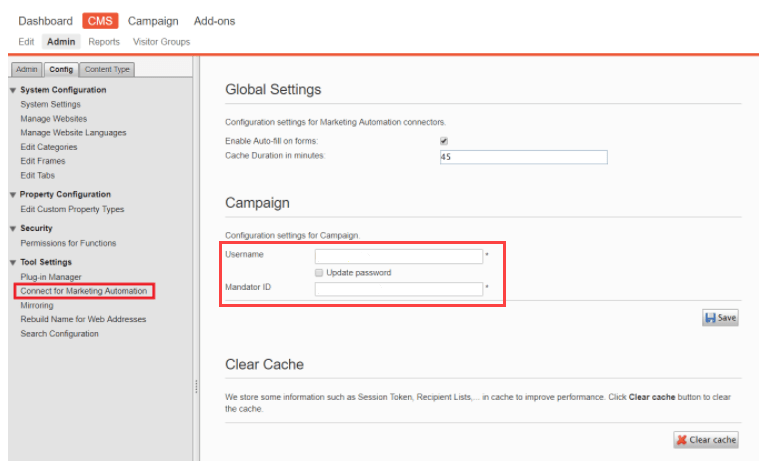Collapse the Tool Settings section
761x465 pixels.
click(13, 263)
